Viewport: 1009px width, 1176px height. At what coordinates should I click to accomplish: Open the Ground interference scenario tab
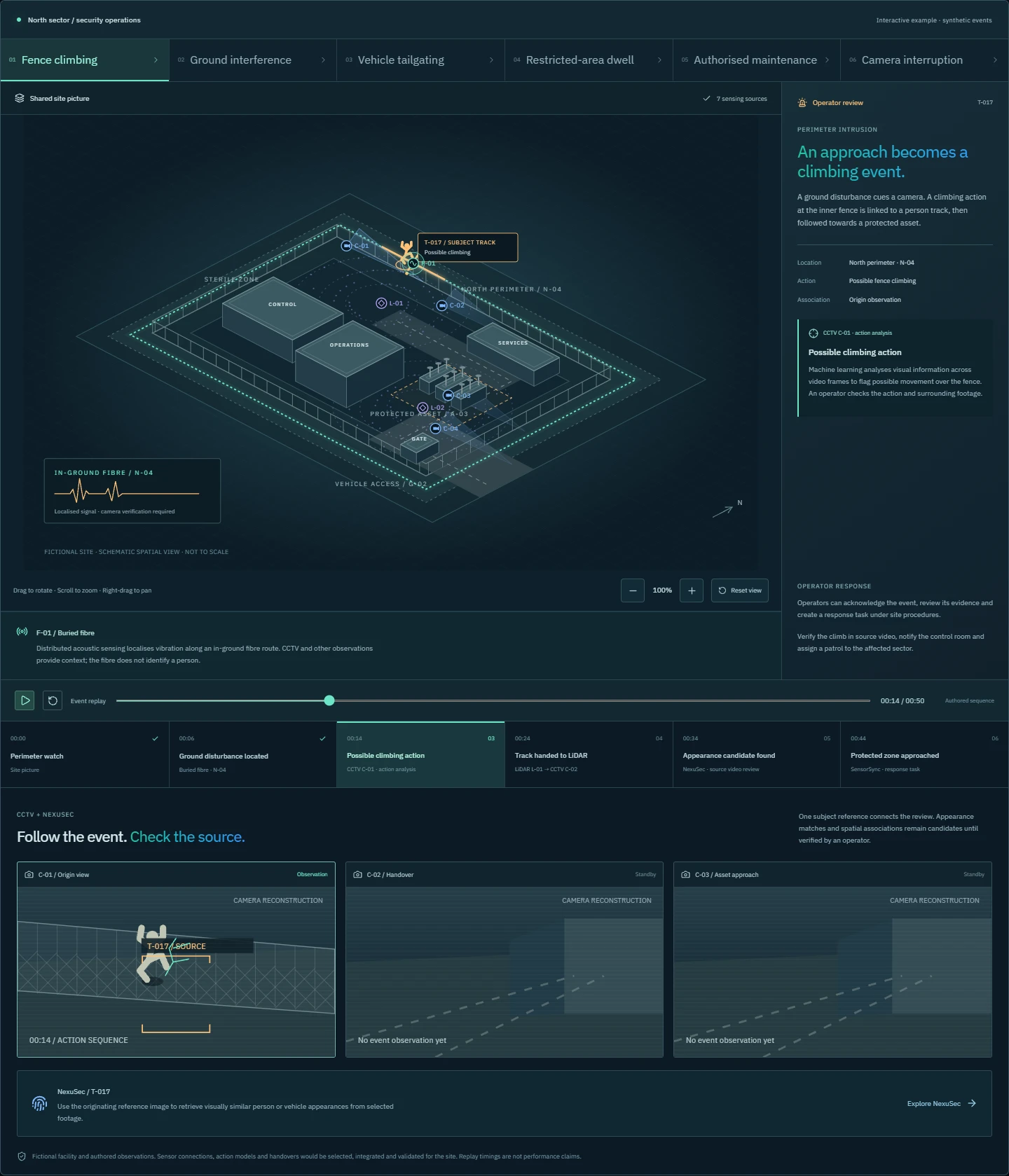coord(252,60)
